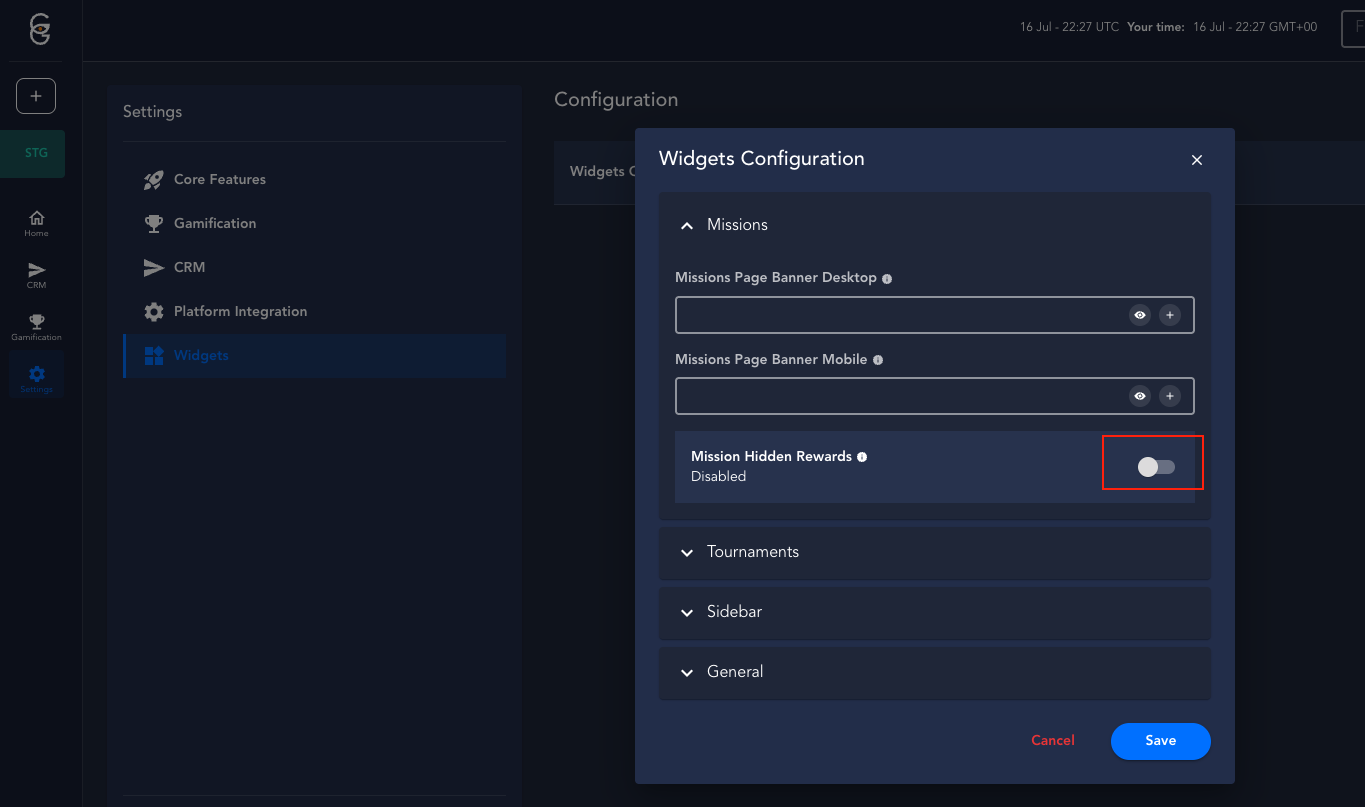Toggle preview eye in Banner Desktop field
Screen dimensions: 1365x807
[x=1139, y=315]
